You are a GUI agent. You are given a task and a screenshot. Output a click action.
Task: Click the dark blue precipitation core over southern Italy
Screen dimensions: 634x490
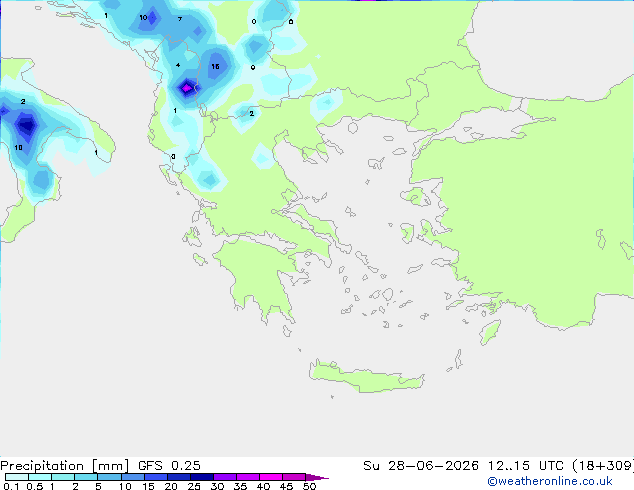[27, 126]
